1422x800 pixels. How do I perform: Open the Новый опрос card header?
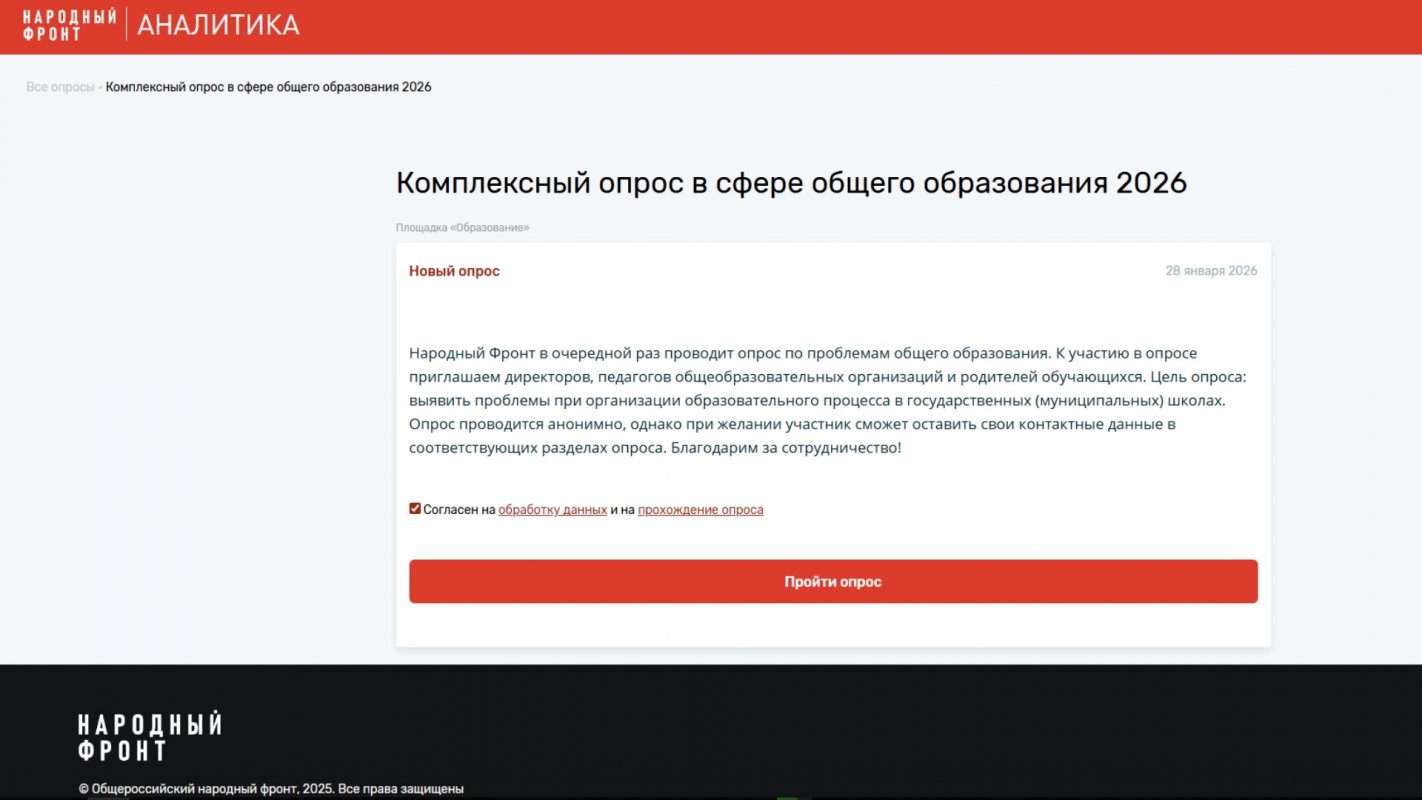(x=455, y=270)
